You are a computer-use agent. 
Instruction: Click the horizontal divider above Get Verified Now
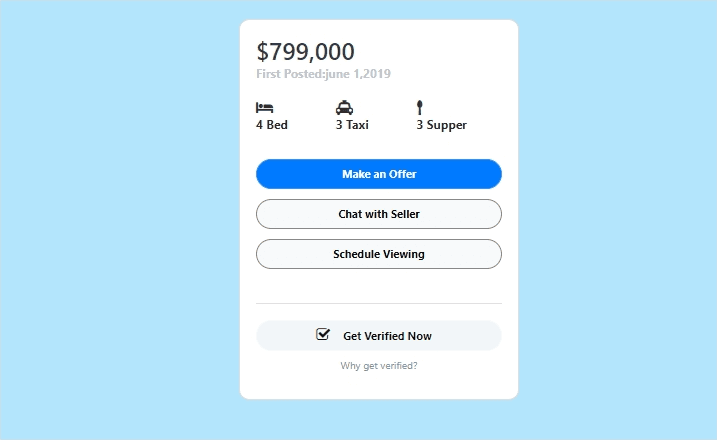coord(379,303)
